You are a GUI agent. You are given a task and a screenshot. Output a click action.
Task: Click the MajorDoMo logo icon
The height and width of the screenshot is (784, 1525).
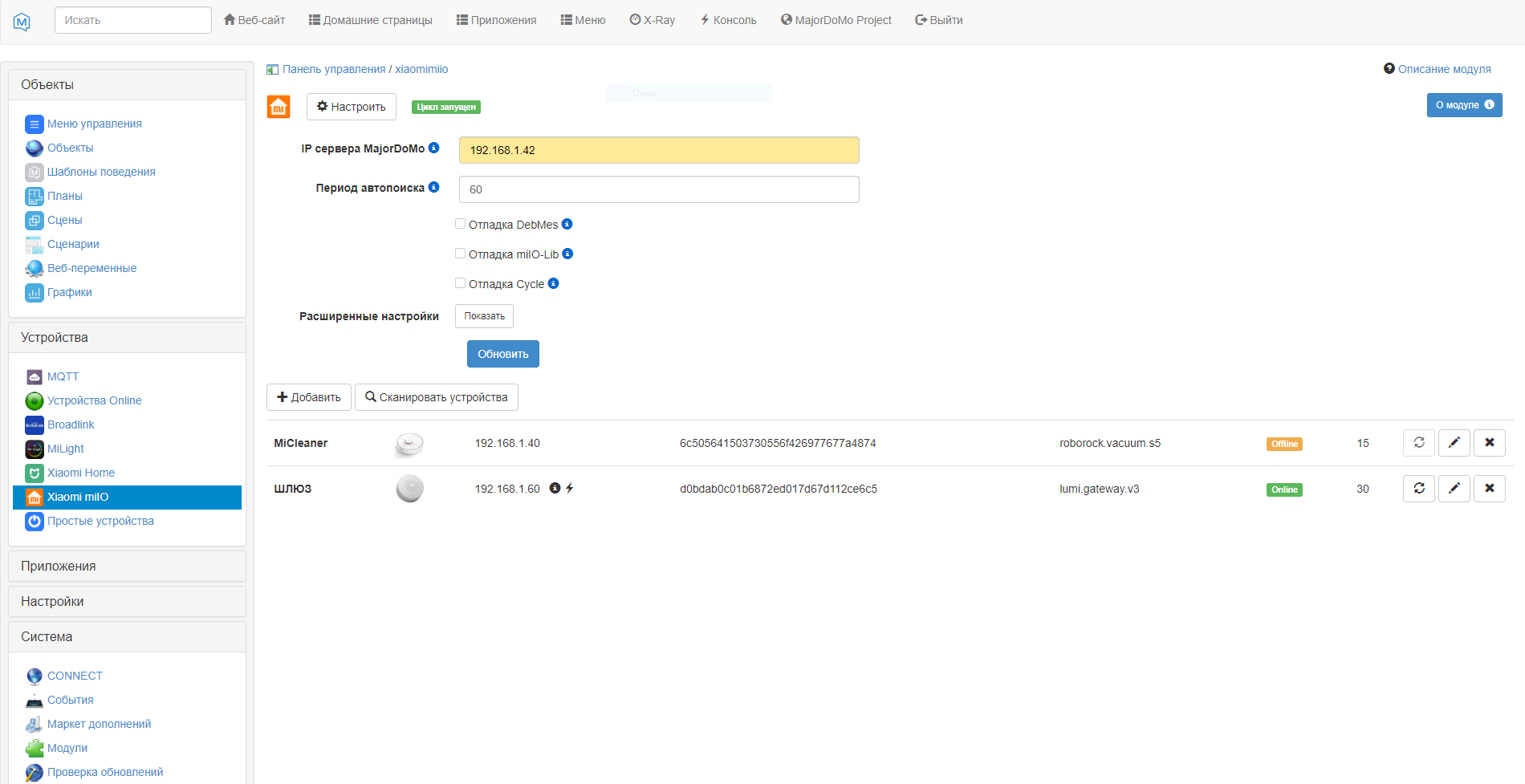tap(22, 22)
